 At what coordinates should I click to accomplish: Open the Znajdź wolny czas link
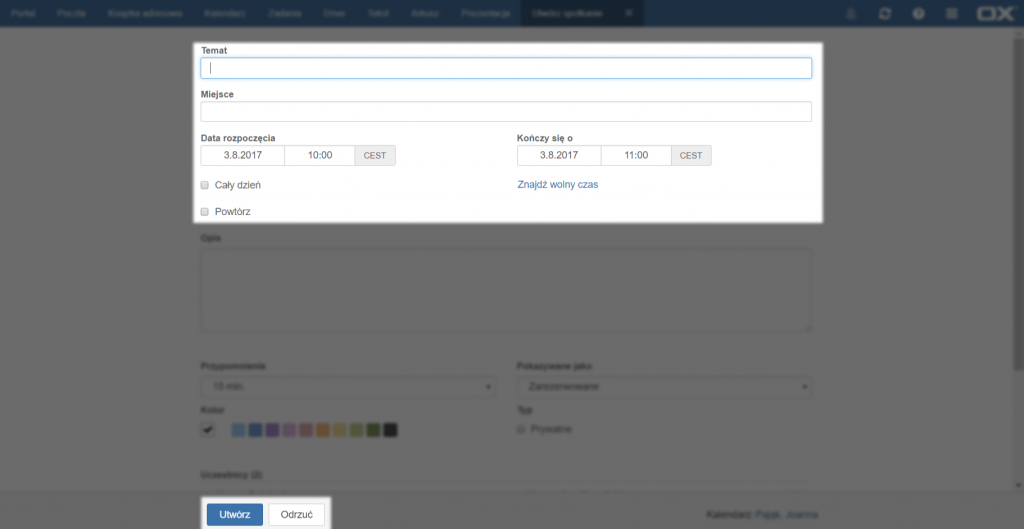click(x=557, y=185)
